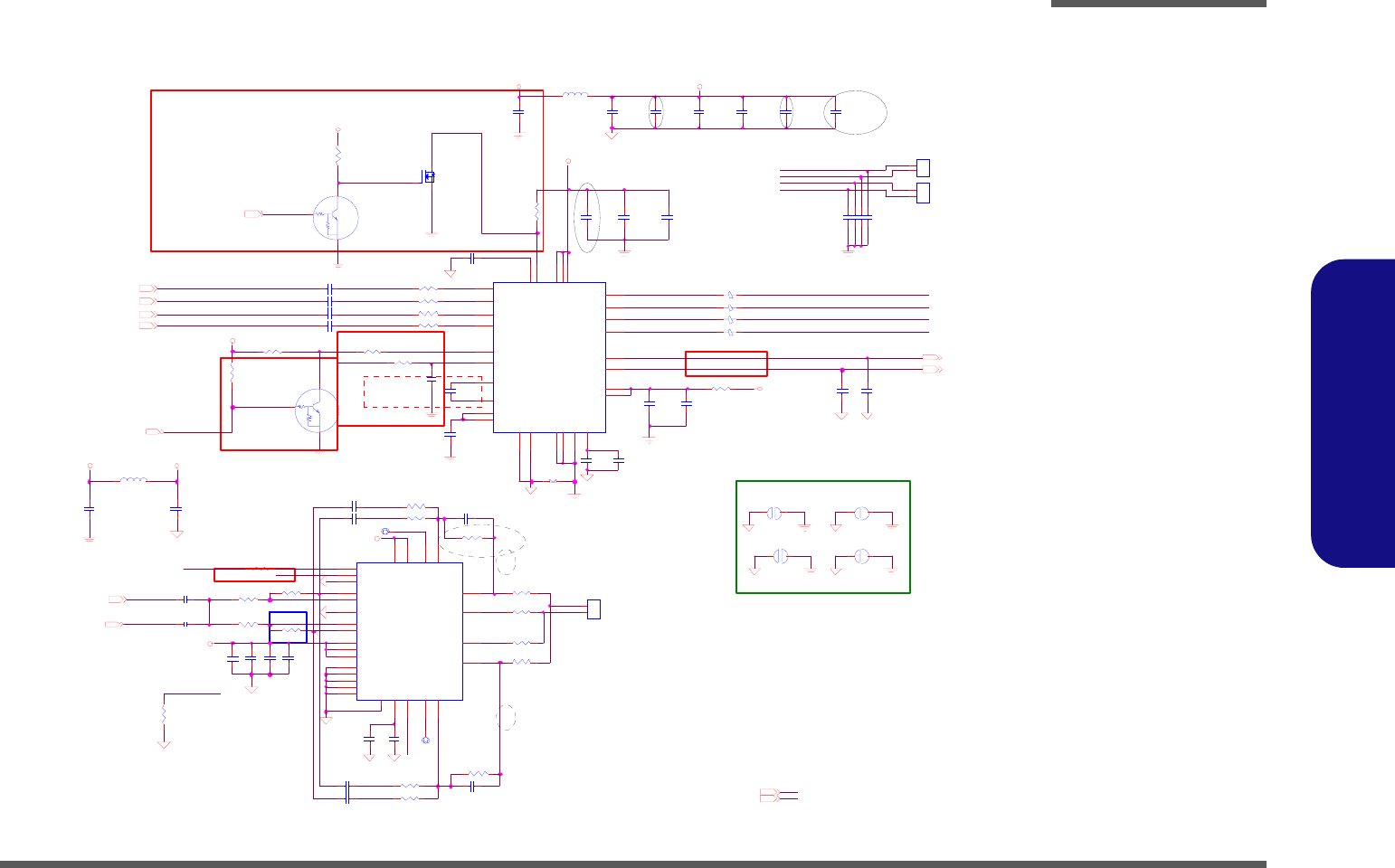
Task: Click the double-line port symbol at the bottom
Action: (x=769, y=795)
